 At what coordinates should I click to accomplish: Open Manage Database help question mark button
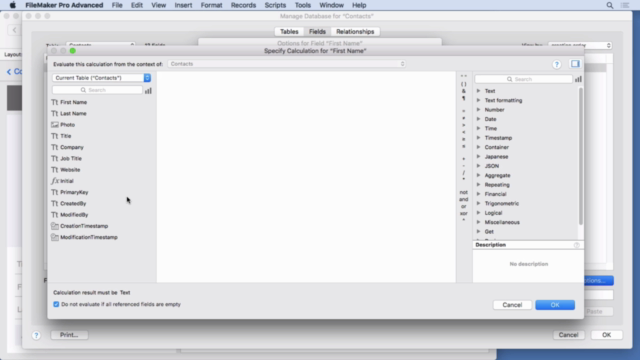pyautogui.click(x=36, y=335)
